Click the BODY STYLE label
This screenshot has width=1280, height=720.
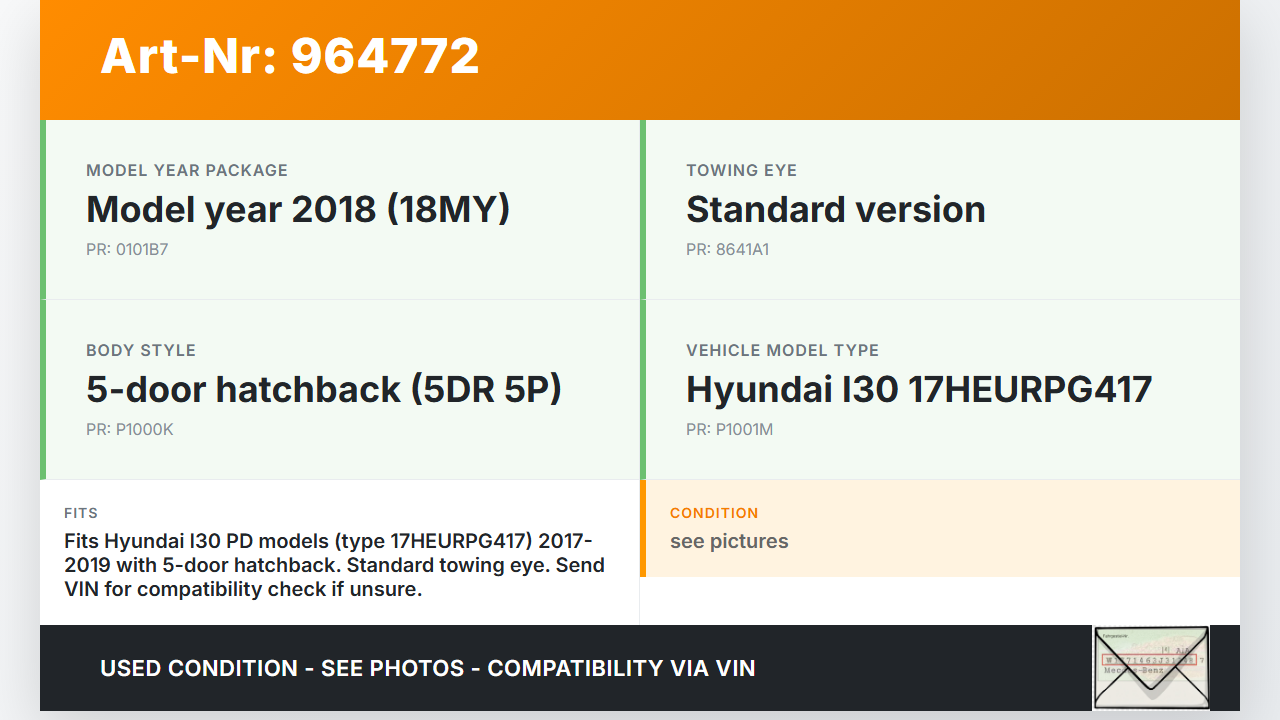point(141,350)
